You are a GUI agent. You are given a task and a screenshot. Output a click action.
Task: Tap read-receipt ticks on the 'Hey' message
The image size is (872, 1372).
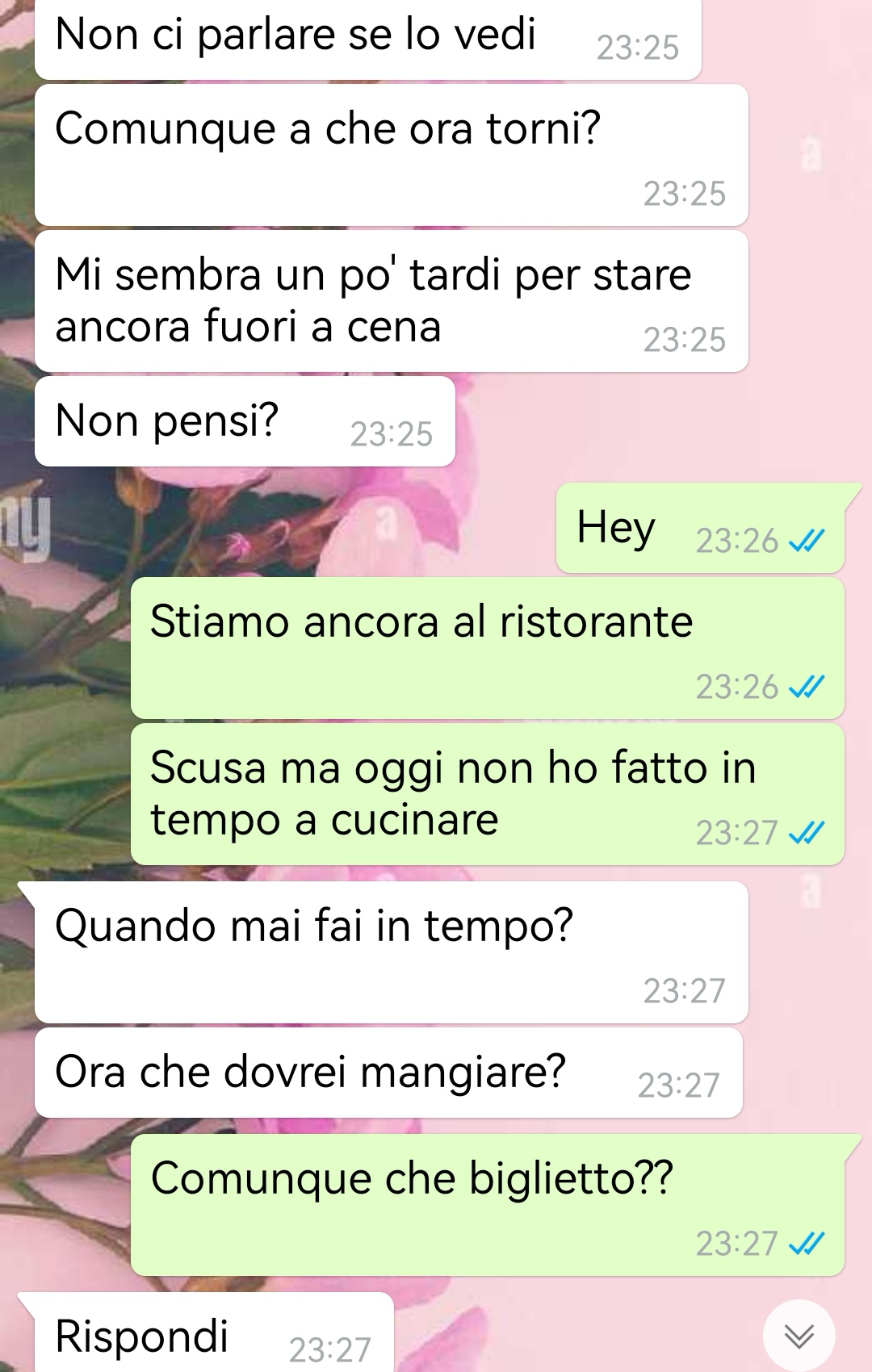(x=807, y=541)
